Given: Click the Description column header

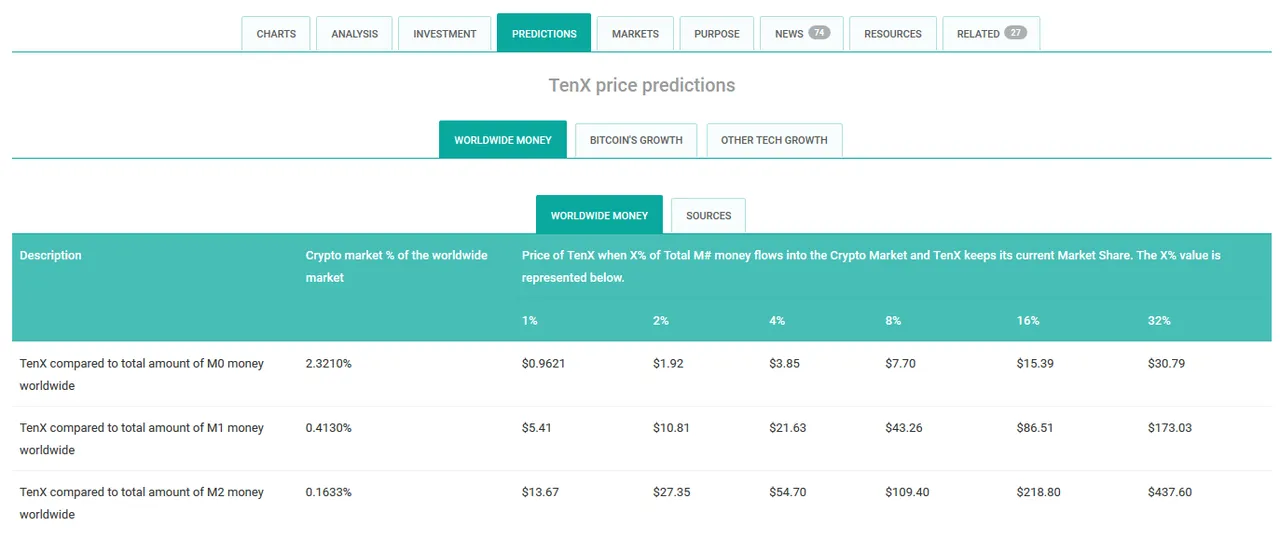Looking at the screenshot, I should click(x=51, y=255).
